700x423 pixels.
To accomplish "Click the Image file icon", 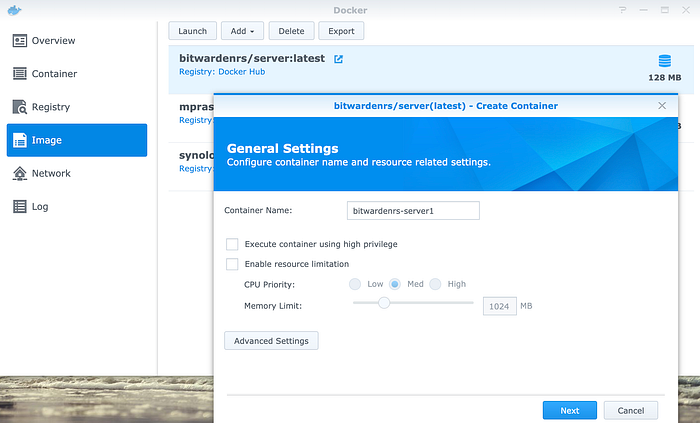I will click(20, 140).
